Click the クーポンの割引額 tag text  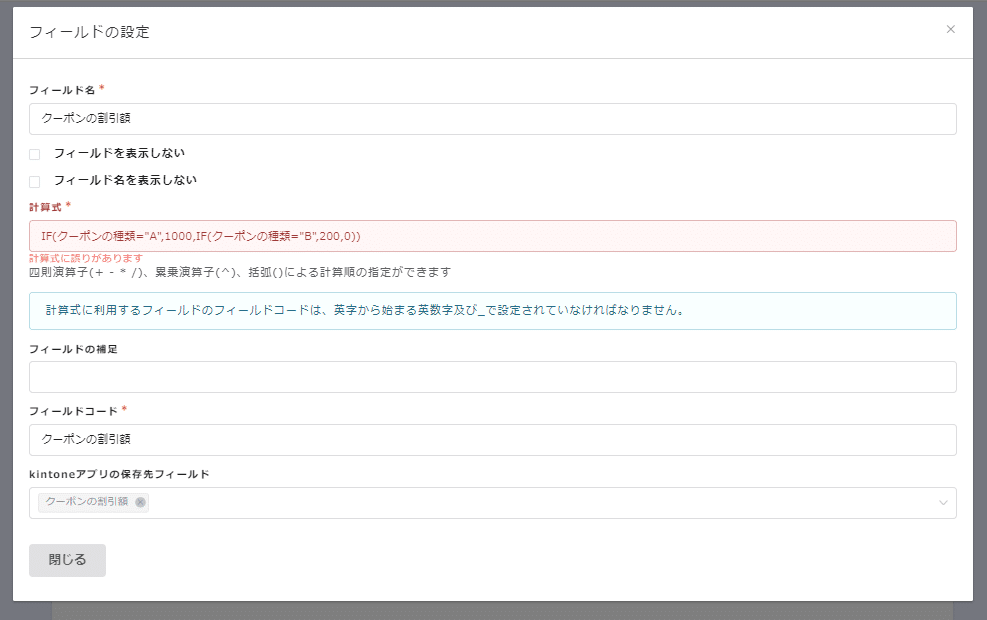[87, 502]
